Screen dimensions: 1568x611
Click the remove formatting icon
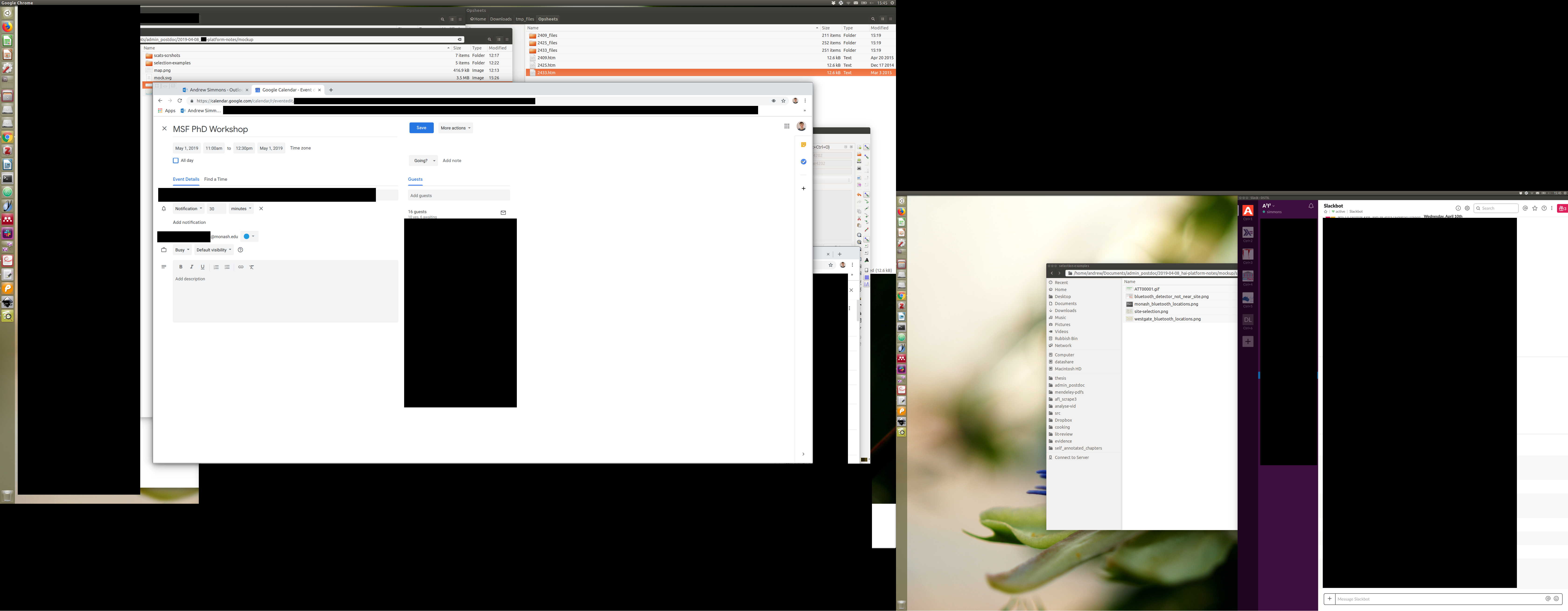[251, 267]
